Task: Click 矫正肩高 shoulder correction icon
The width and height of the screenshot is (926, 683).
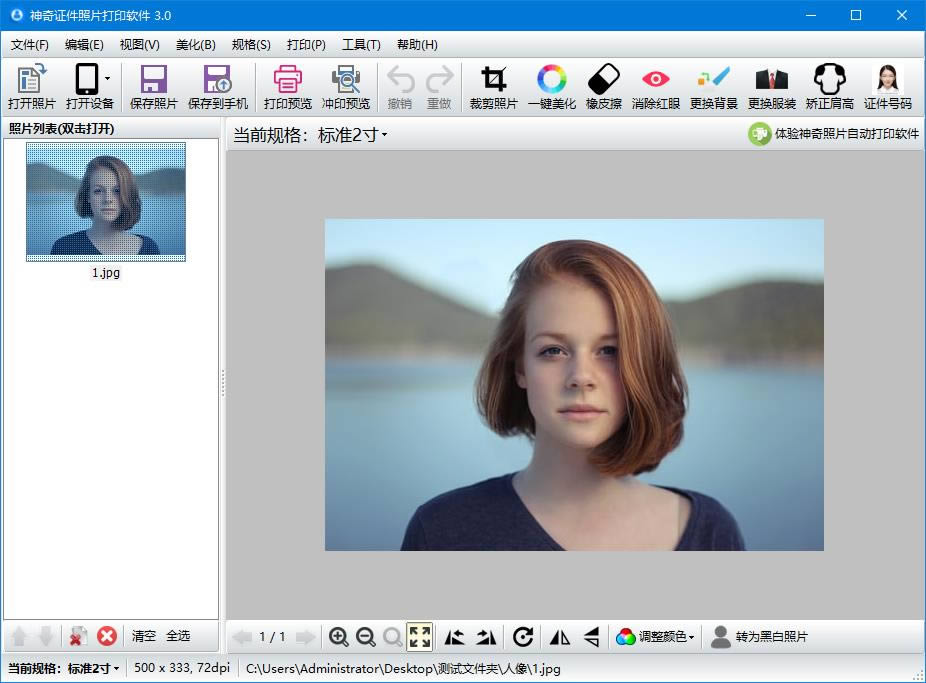Action: [x=830, y=87]
